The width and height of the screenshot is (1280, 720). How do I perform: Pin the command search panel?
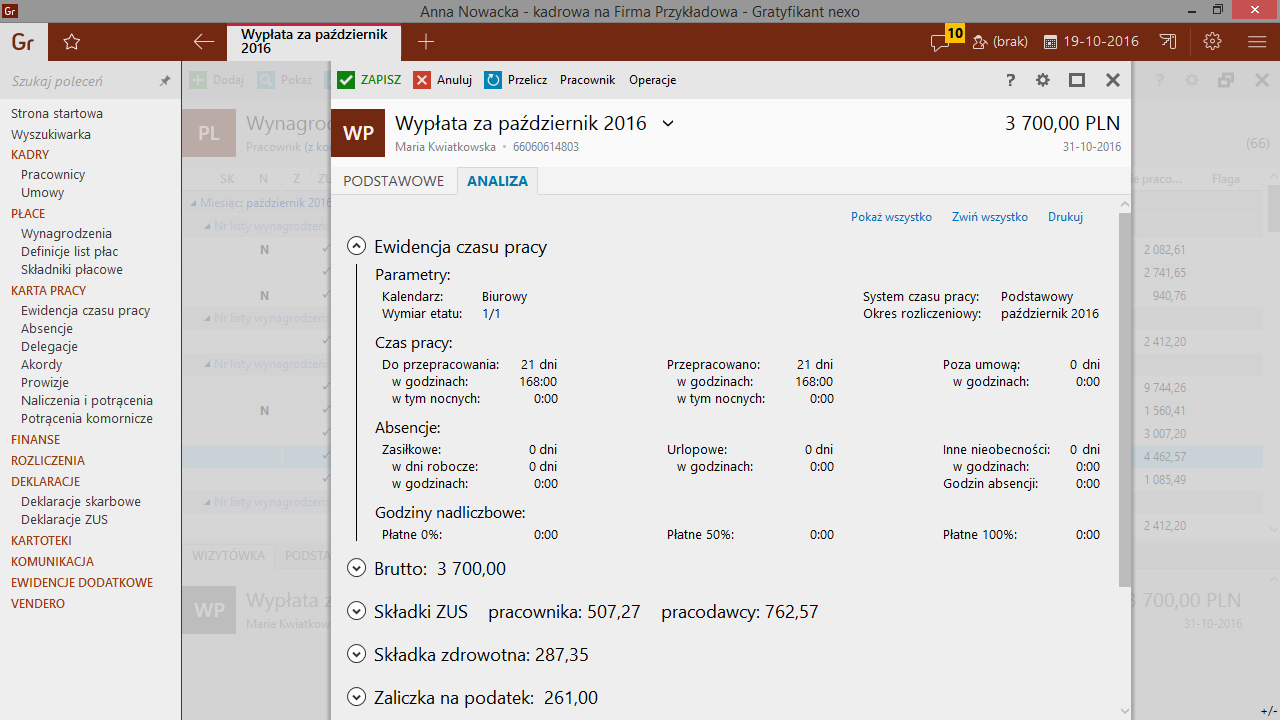pyautogui.click(x=165, y=81)
